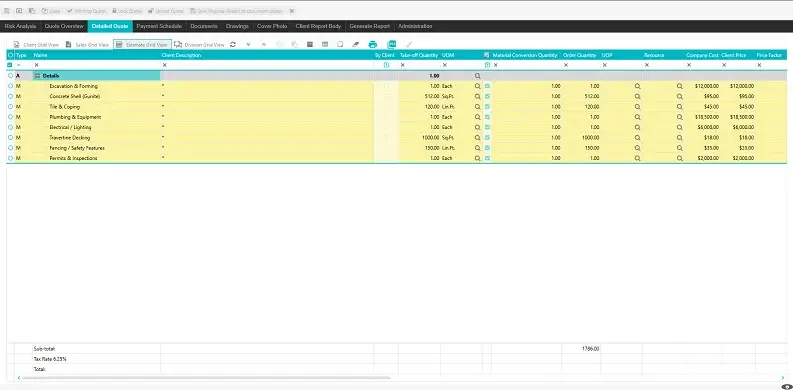Image resolution: width=793 pixels, height=390 pixels.
Task: Click the second icon in the top quote toolbar
Action: click(x=19, y=11)
